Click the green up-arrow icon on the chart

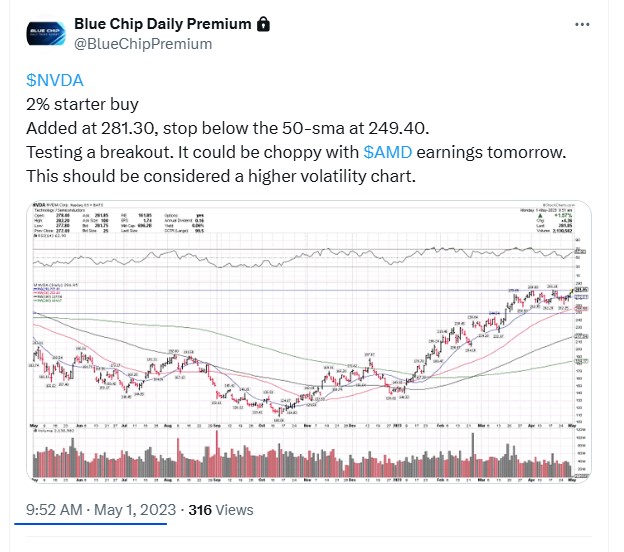pos(540,216)
